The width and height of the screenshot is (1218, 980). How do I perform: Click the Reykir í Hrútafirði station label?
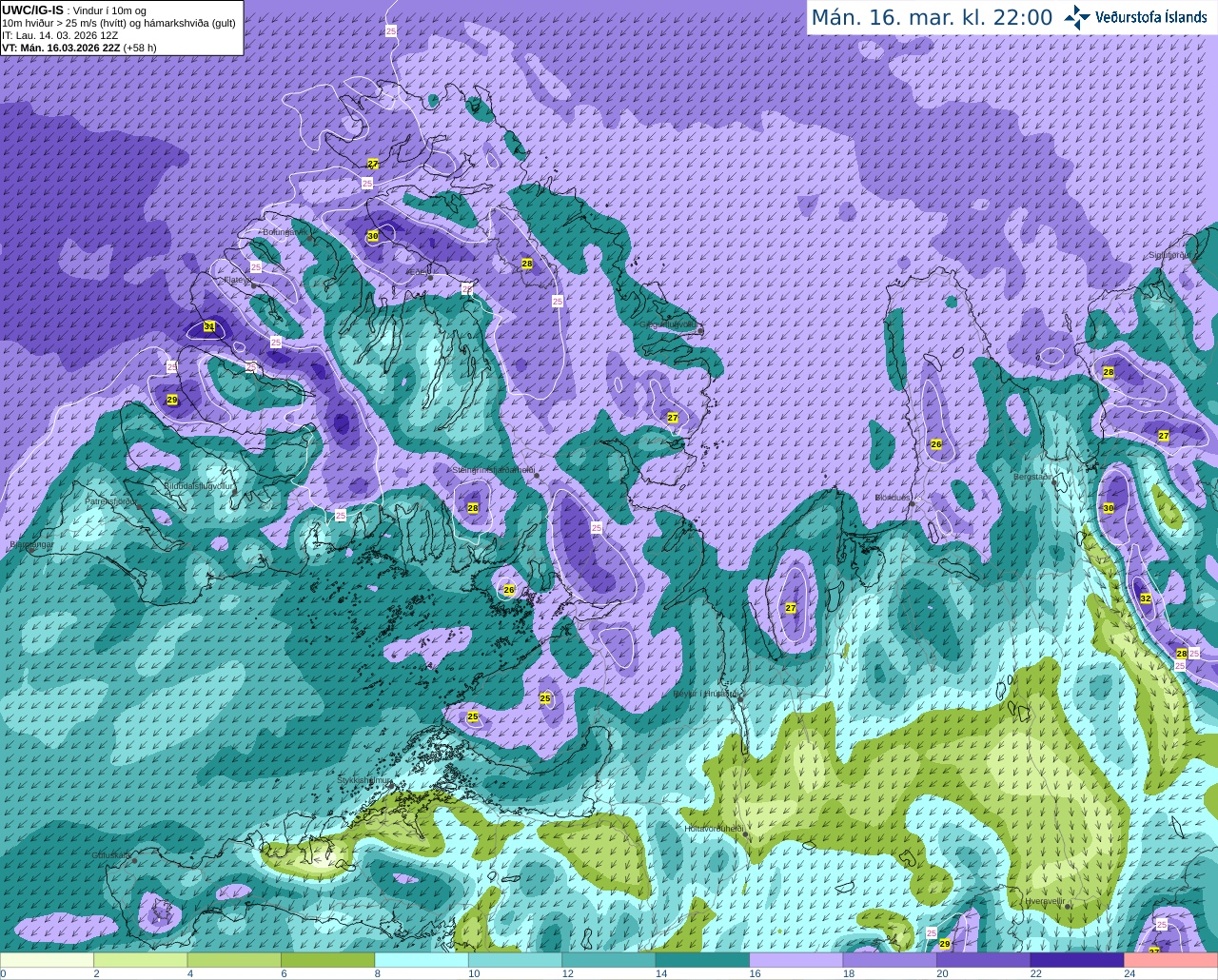tap(707, 694)
